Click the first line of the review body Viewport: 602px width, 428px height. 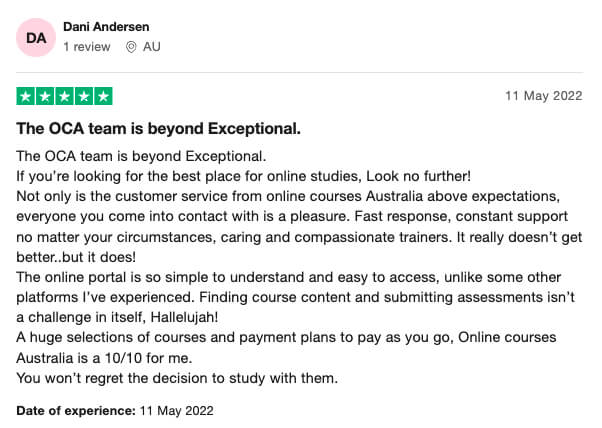click(x=141, y=156)
